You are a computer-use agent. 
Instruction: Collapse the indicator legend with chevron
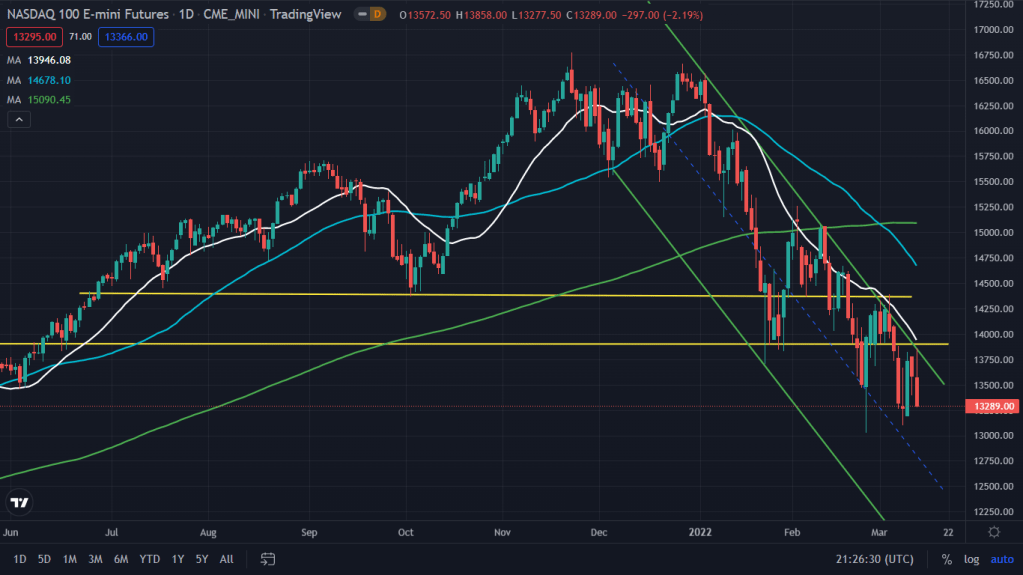tap(18, 120)
